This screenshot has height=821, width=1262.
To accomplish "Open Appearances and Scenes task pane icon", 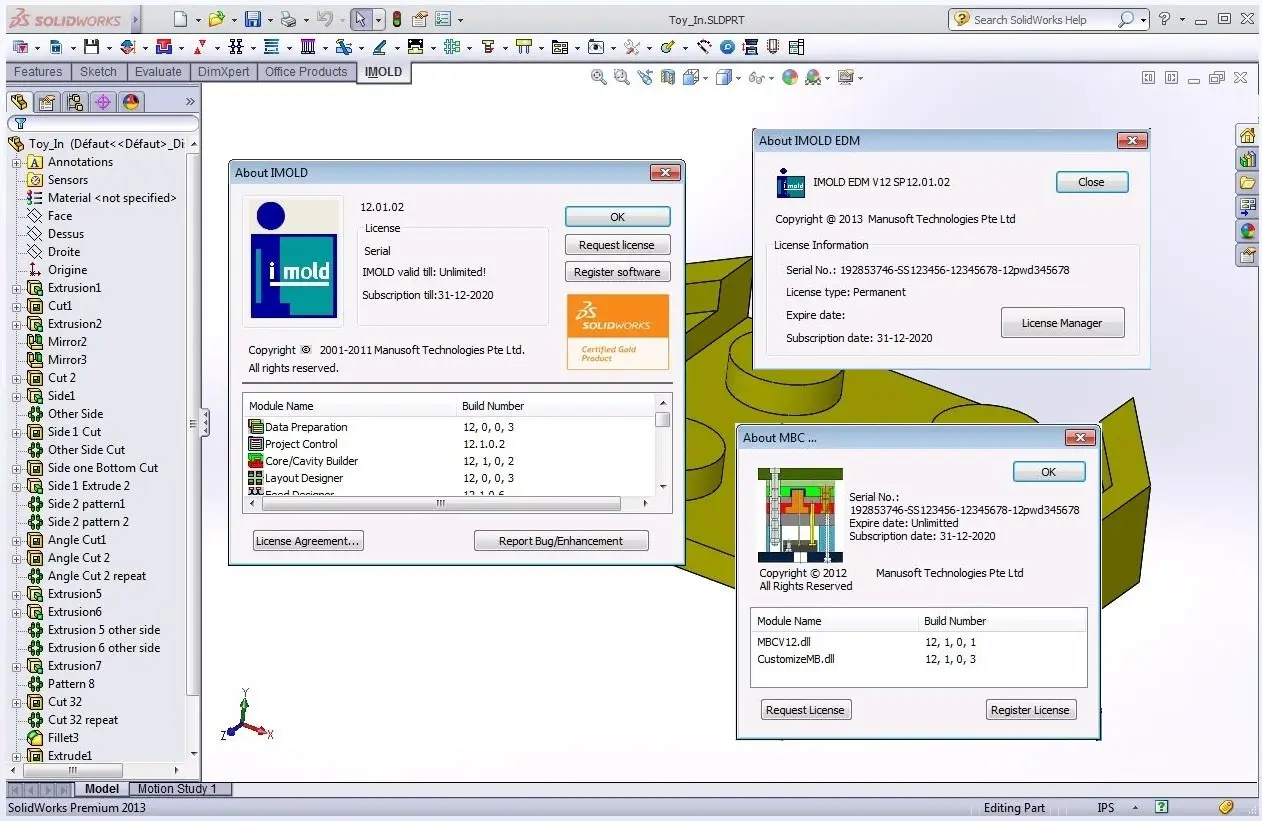I will [1247, 231].
